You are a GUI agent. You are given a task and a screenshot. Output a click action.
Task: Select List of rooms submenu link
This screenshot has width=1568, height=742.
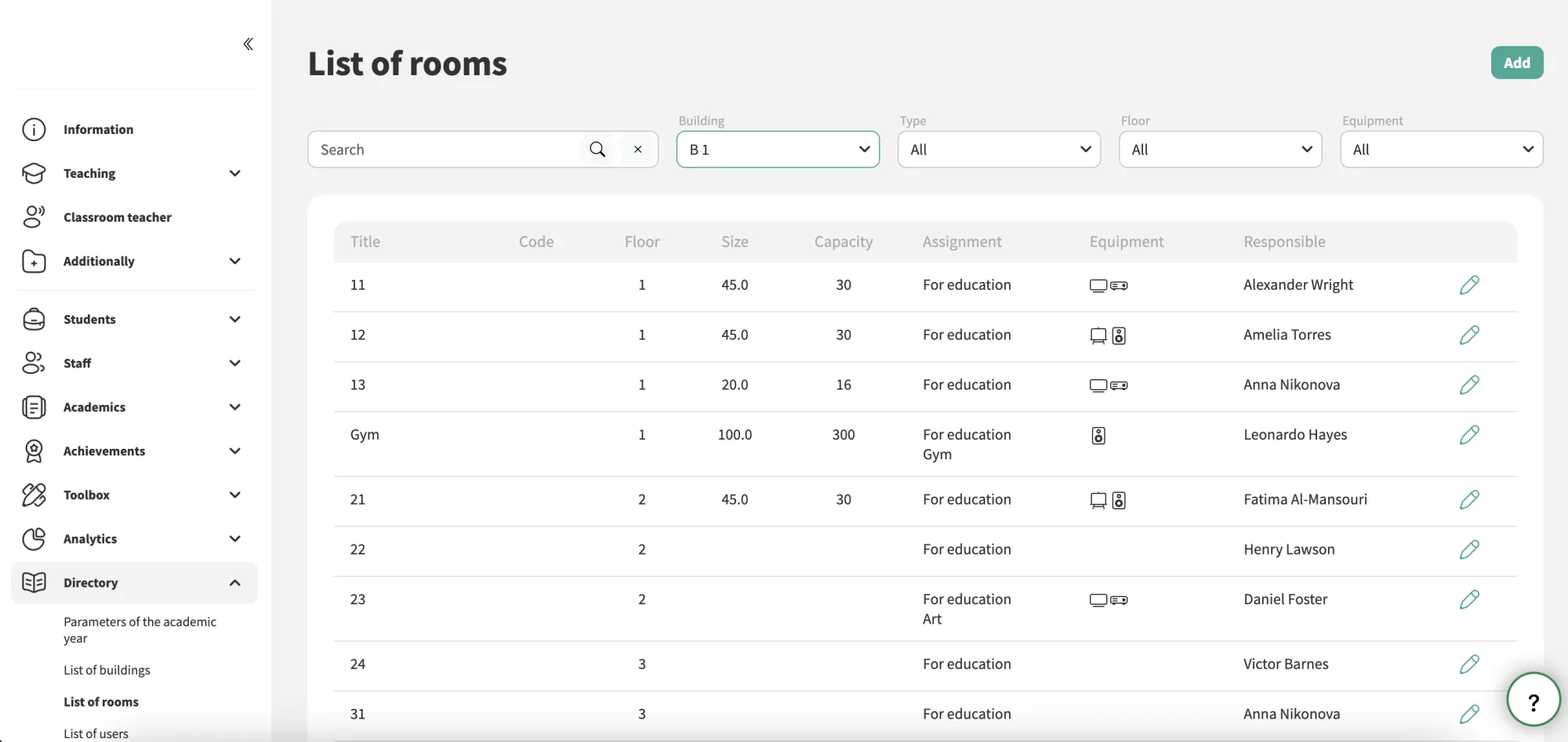tap(101, 702)
